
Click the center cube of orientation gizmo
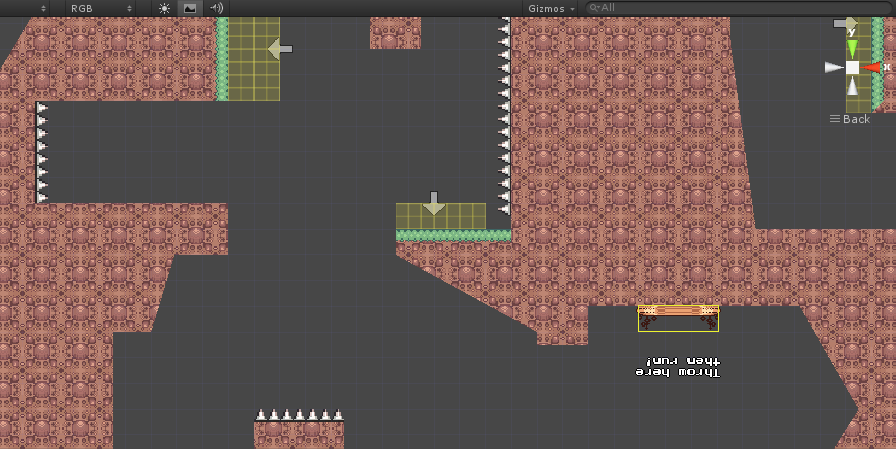coord(852,67)
